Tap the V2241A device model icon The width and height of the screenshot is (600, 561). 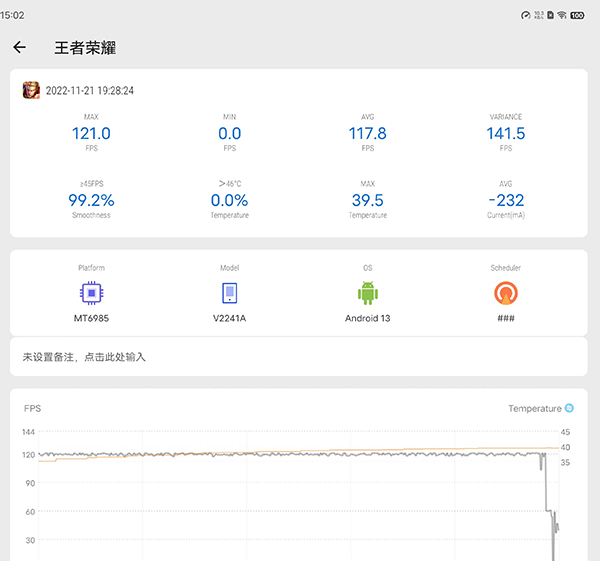click(x=230, y=293)
